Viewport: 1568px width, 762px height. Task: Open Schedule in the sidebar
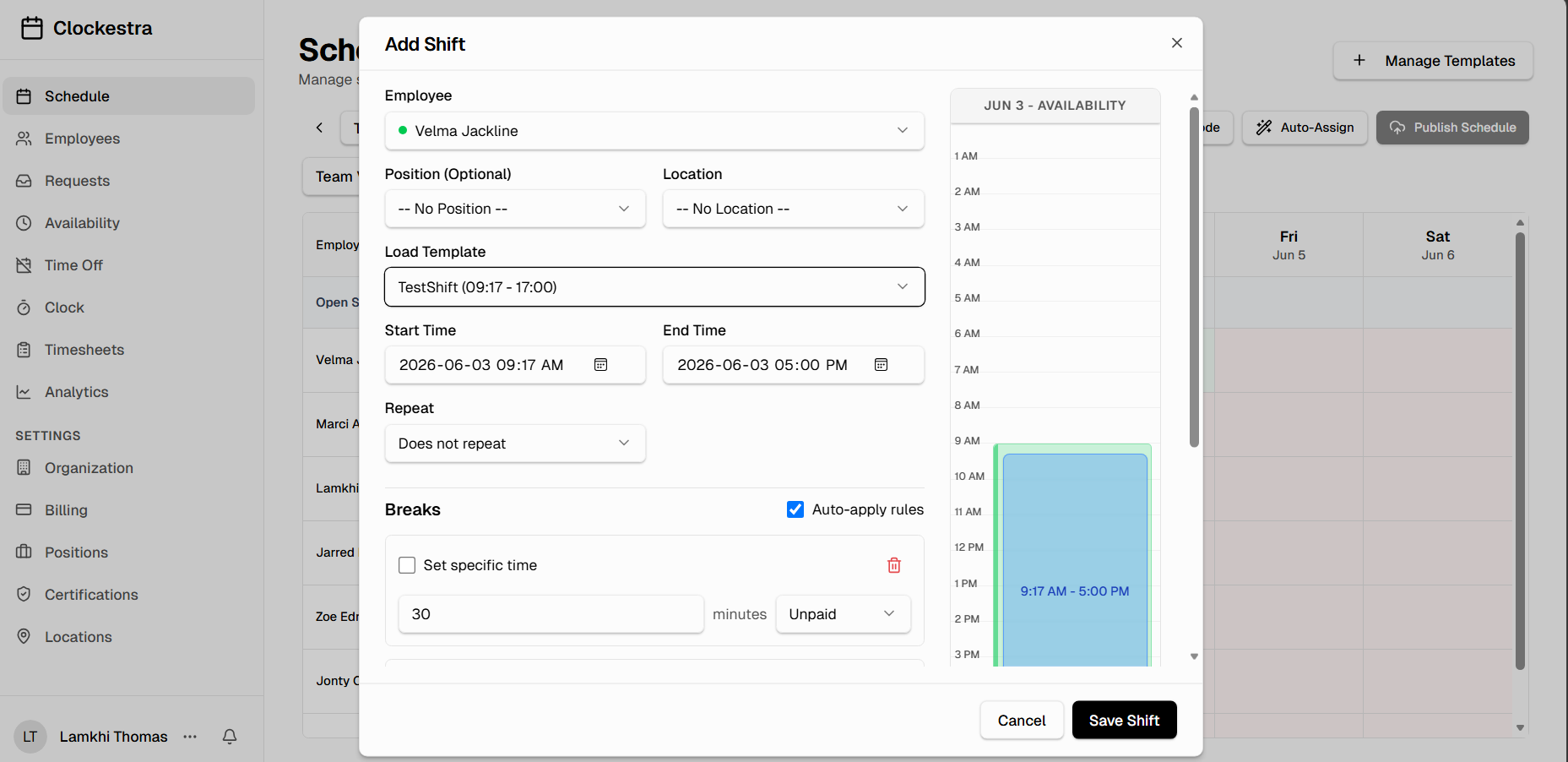tap(128, 96)
